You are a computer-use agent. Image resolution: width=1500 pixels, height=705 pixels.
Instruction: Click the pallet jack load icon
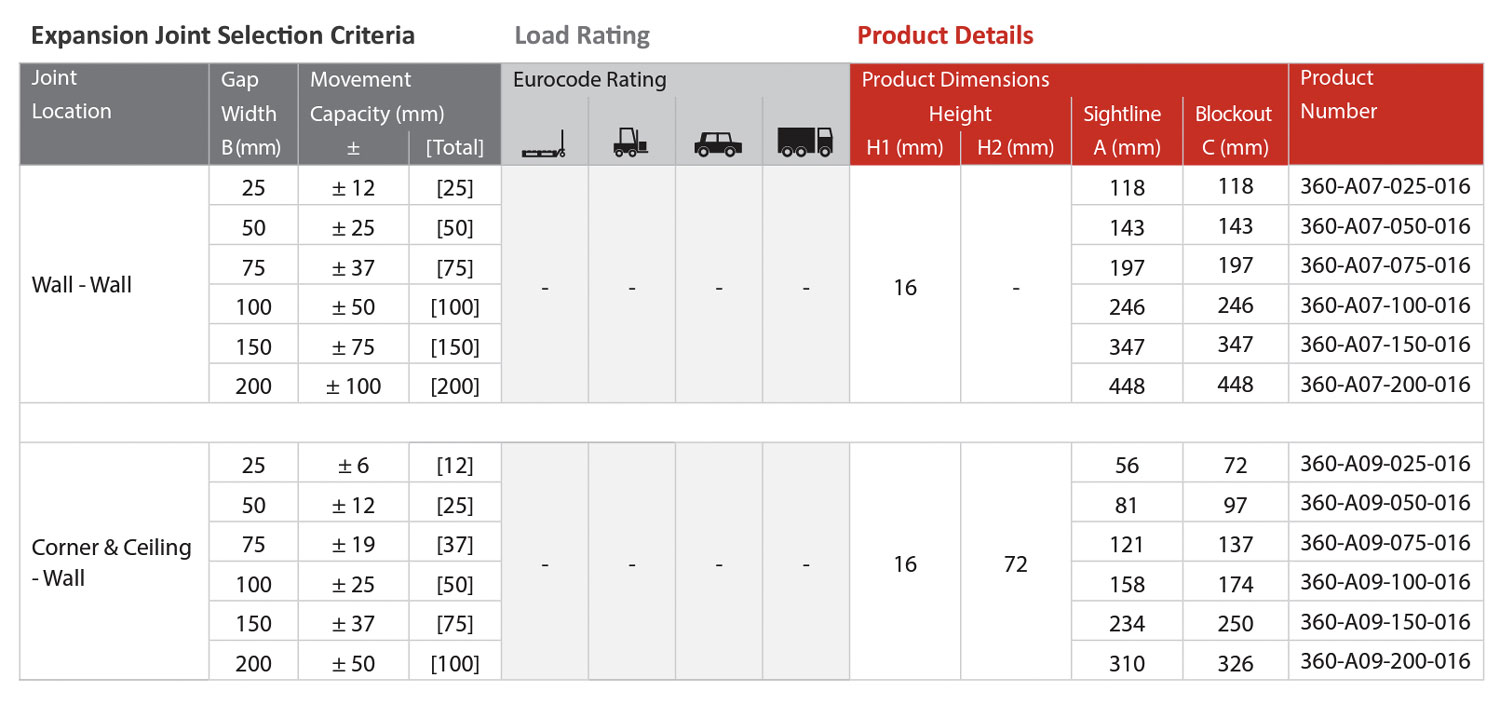[545, 145]
